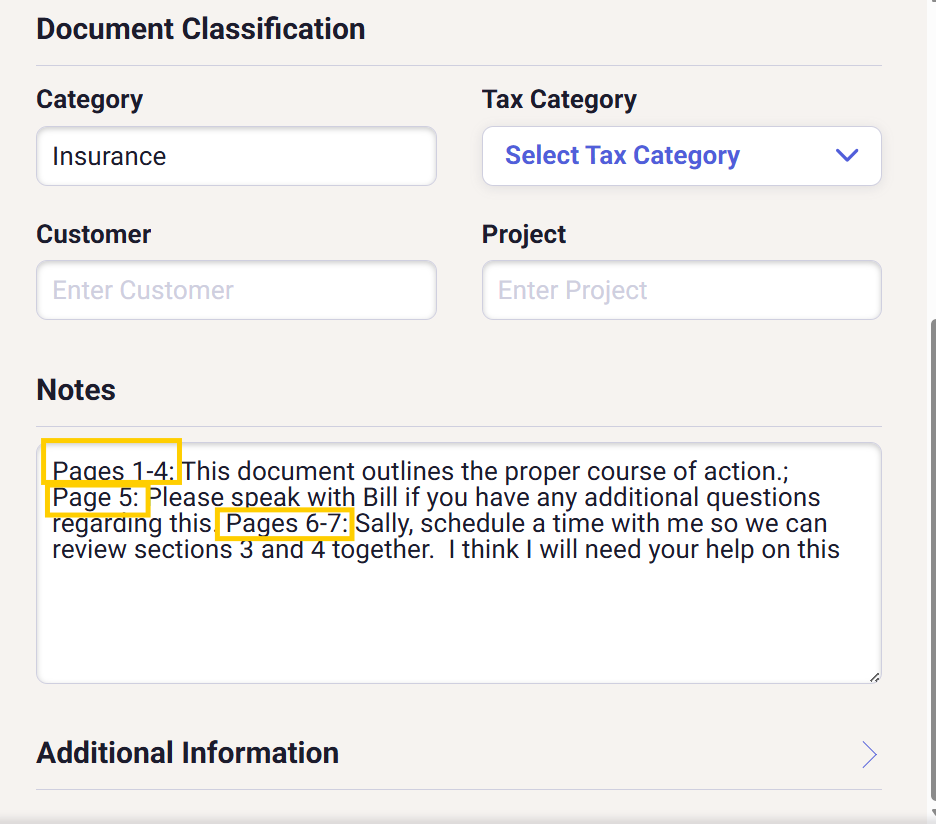Click the Category field containing Insurance
The height and width of the screenshot is (826, 936).
[236, 156]
